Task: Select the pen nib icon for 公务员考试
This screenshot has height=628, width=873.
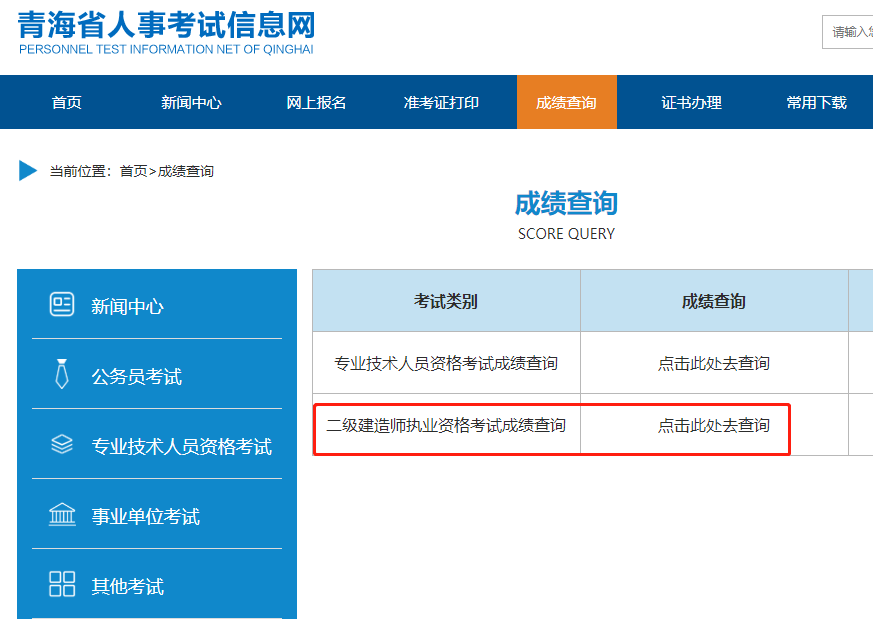Action: 62,372
